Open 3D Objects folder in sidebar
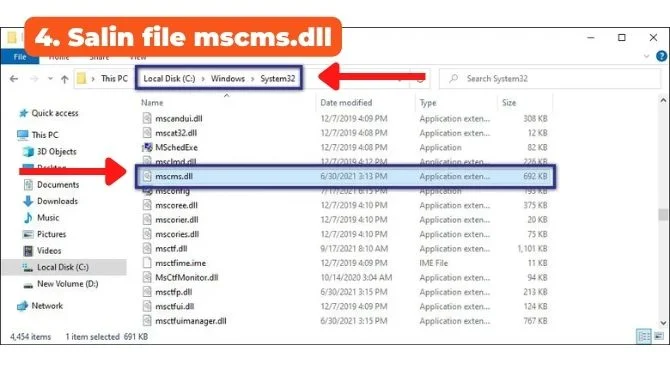Image resolution: width=670 pixels, height=372 pixels. coord(56,152)
